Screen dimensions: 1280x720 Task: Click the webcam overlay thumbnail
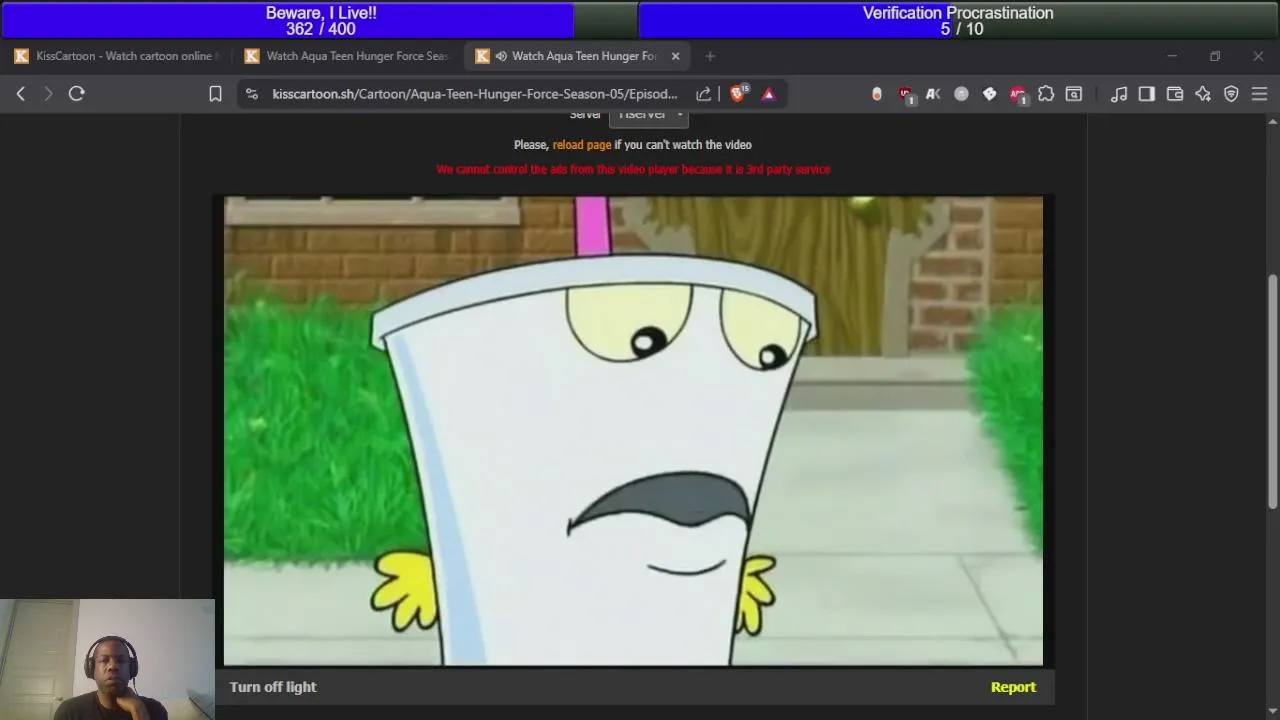[107, 660]
